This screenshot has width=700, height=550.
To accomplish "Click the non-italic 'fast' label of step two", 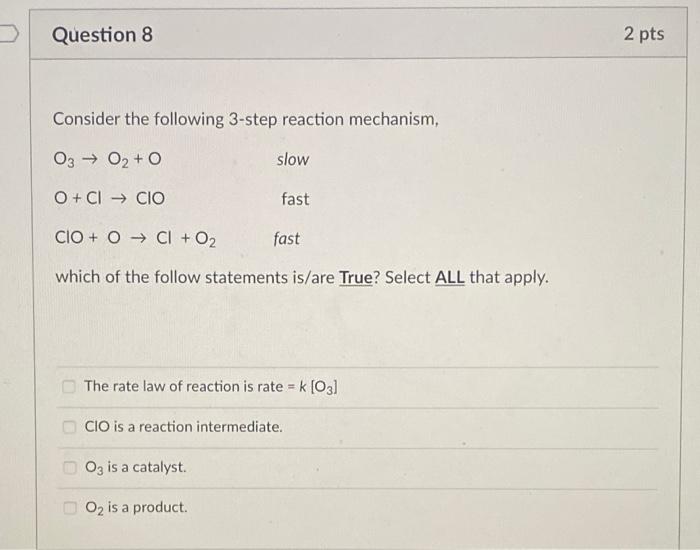I will click(x=295, y=199).
